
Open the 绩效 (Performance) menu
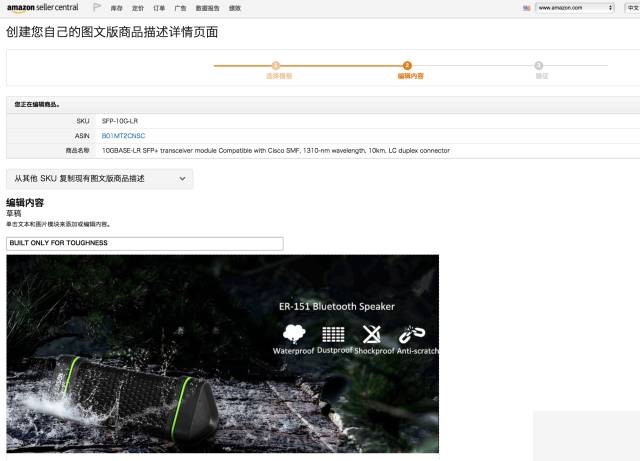235,8
